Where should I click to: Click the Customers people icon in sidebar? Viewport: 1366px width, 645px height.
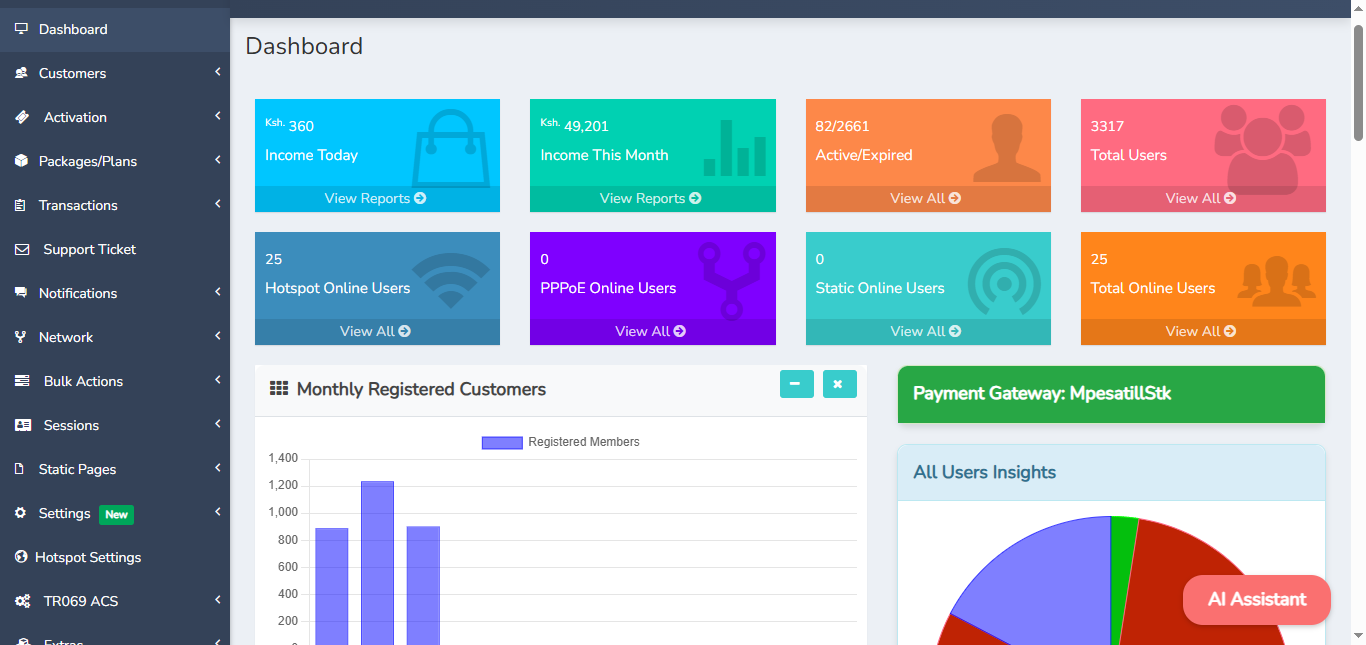coord(21,73)
